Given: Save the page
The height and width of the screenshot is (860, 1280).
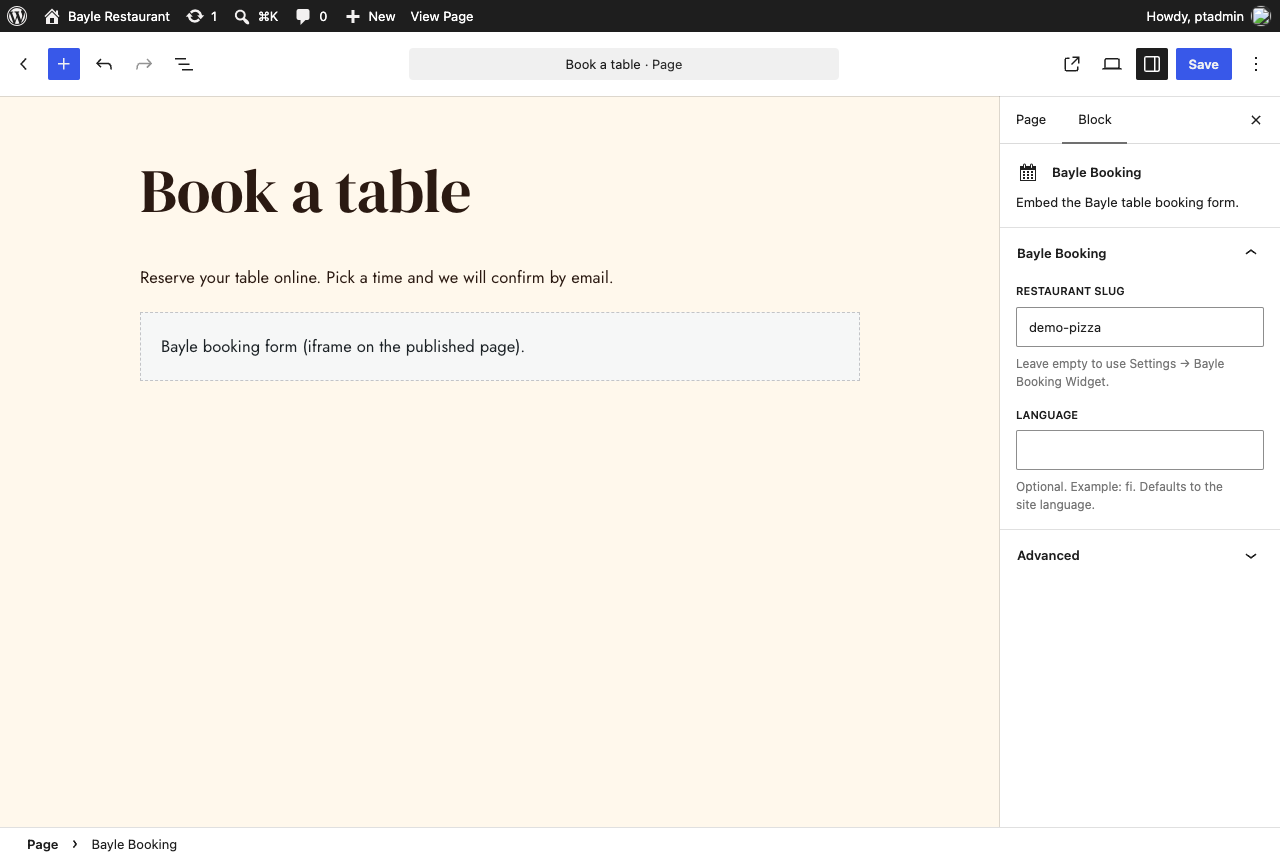Looking at the screenshot, I should 1204,64.
